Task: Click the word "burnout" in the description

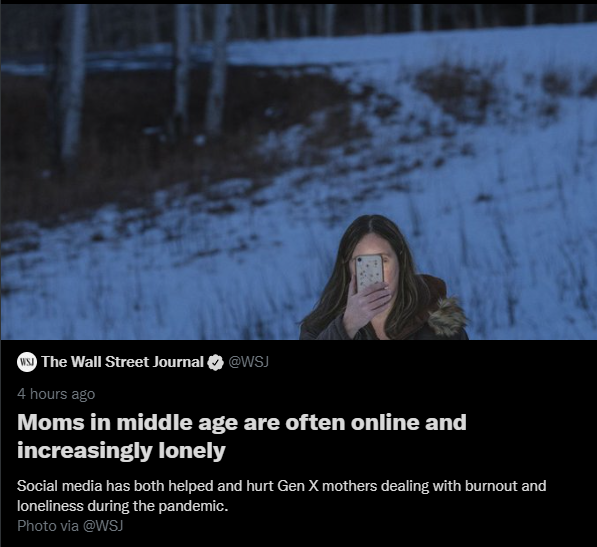Action: (x=491, y=486)
